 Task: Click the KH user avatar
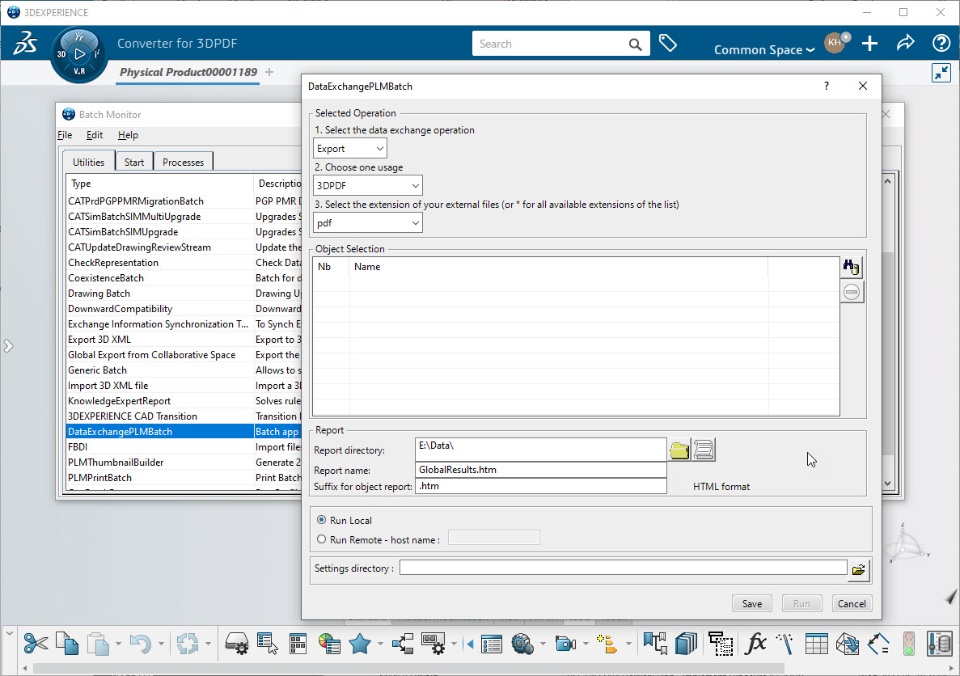[834, 42]
